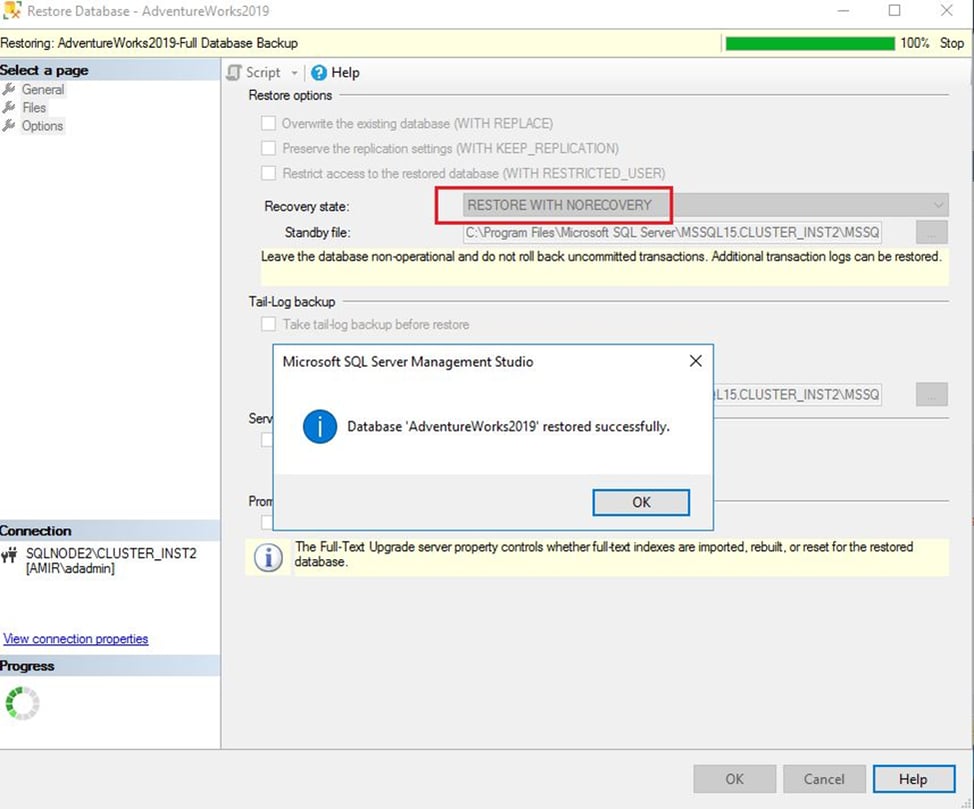Open the View connection properties link
The width and height of the screenshot is (974, 809).
(75, 638)
